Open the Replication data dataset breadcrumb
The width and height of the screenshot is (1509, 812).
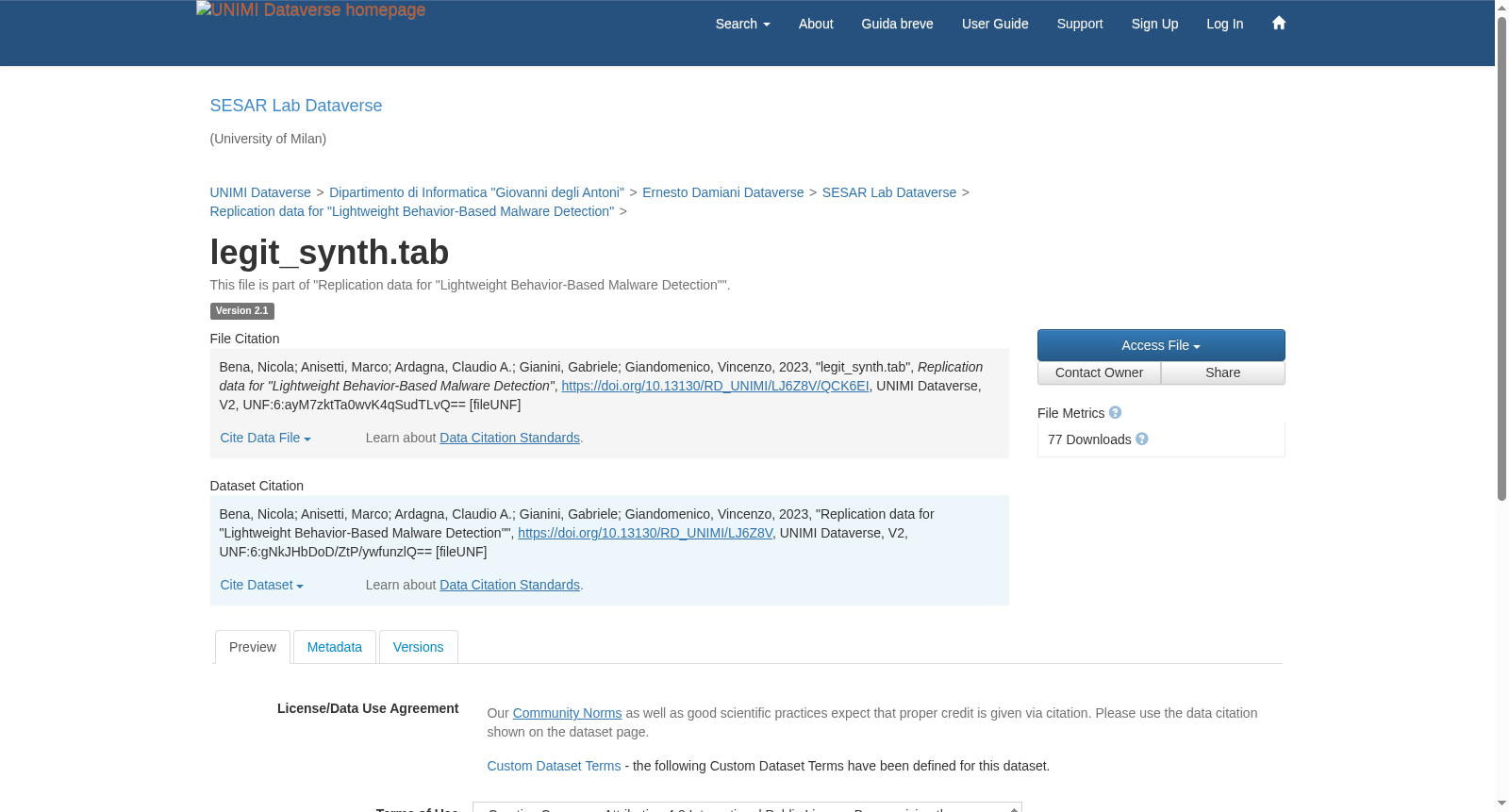coord(412,211)
